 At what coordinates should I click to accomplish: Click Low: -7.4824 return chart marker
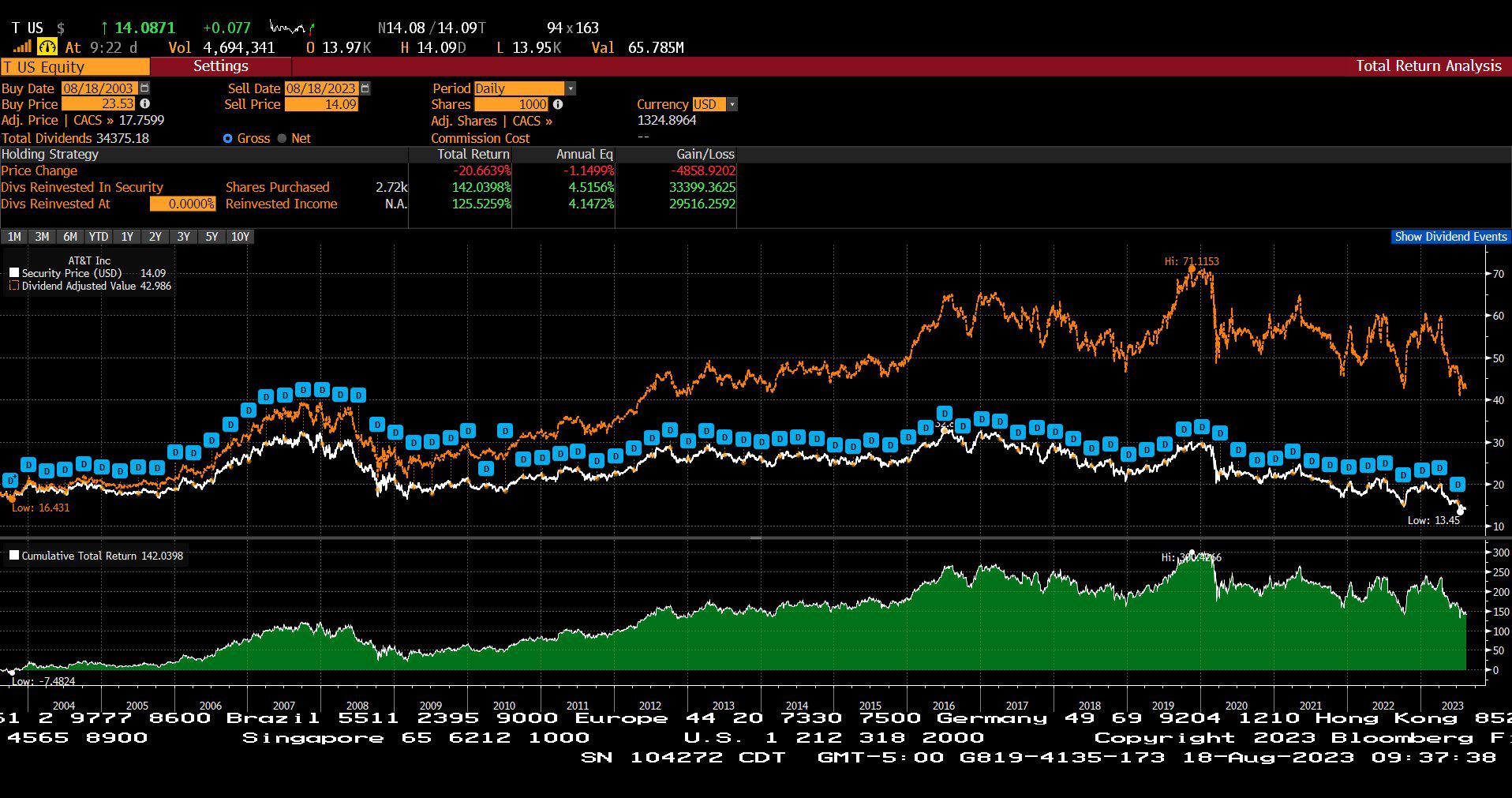click(43, 681)
